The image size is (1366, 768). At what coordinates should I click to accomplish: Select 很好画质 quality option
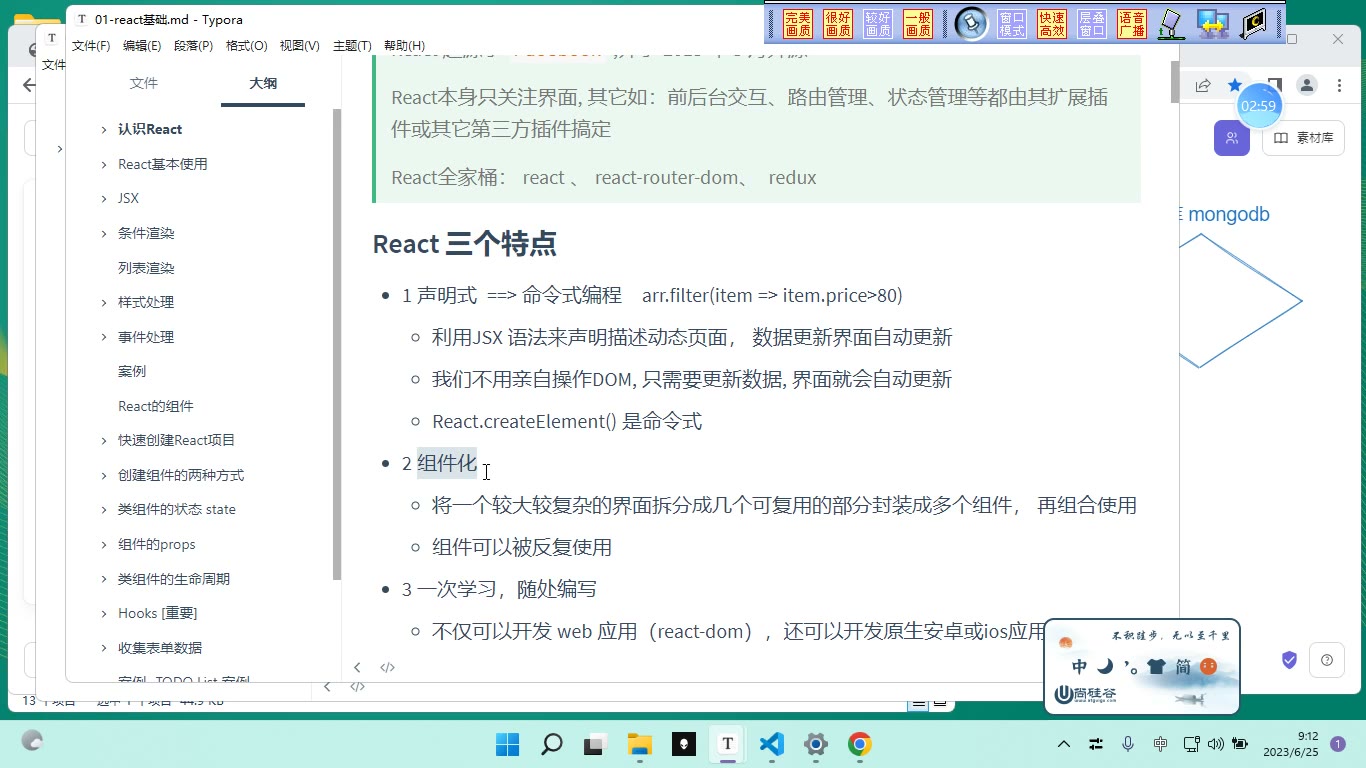(838, 24)
